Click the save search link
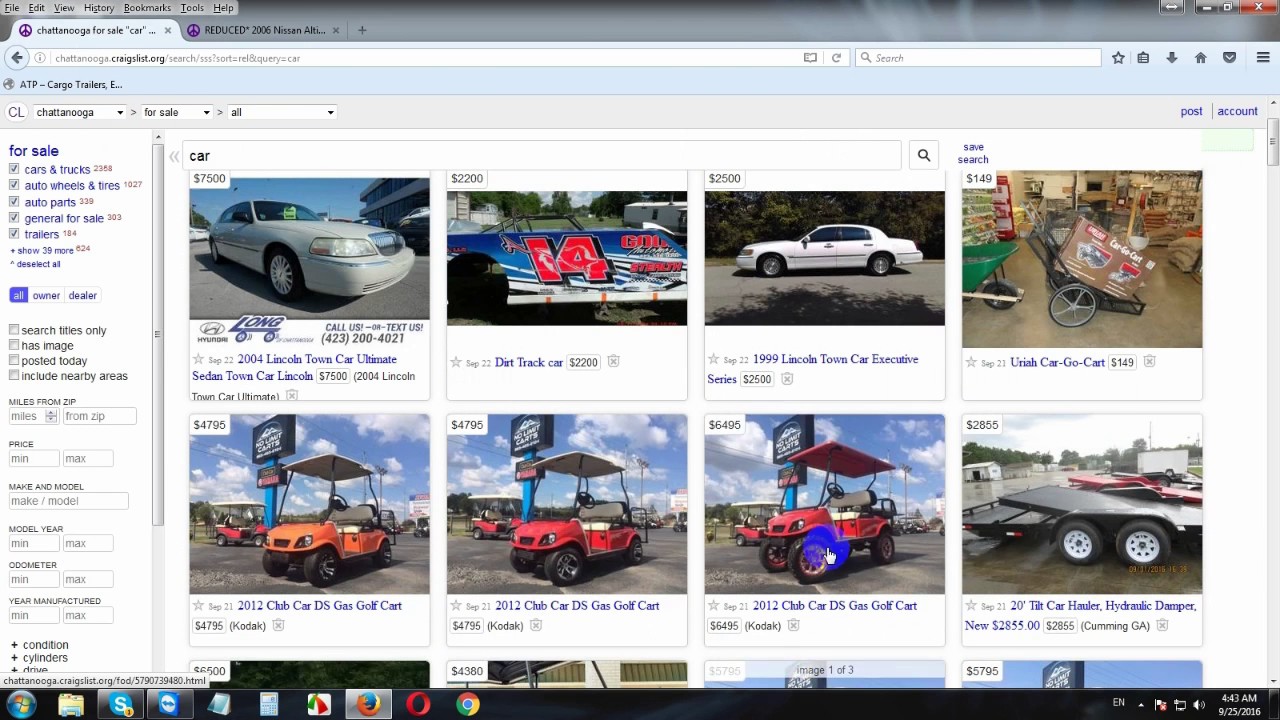1280x720 pixels. 973,153
